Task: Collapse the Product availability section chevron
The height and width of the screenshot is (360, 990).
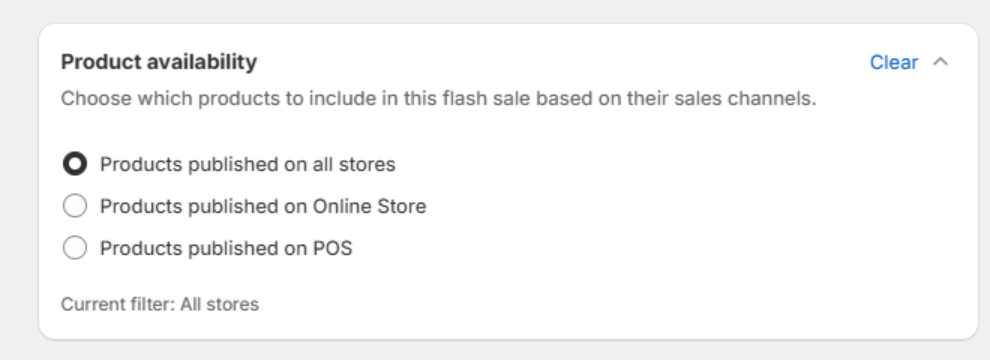Action: (x=940, y=62)
